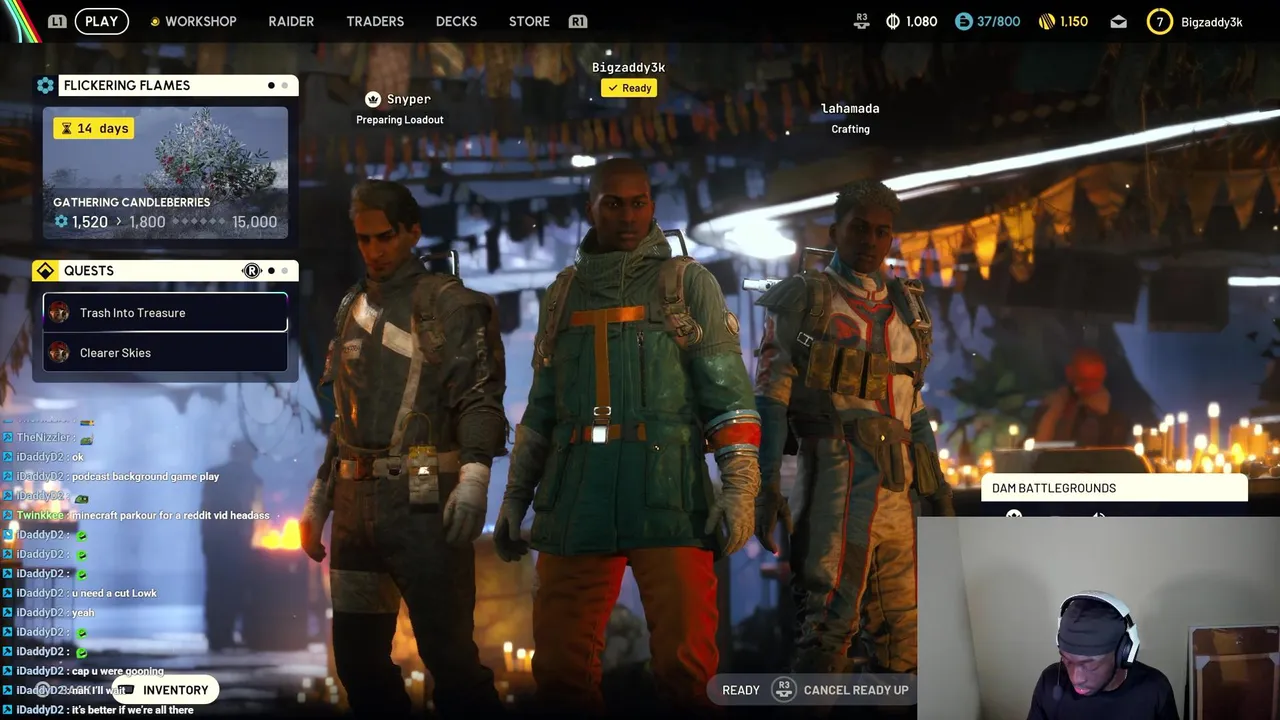Select party member Snyper name tag

pos(409,99)
